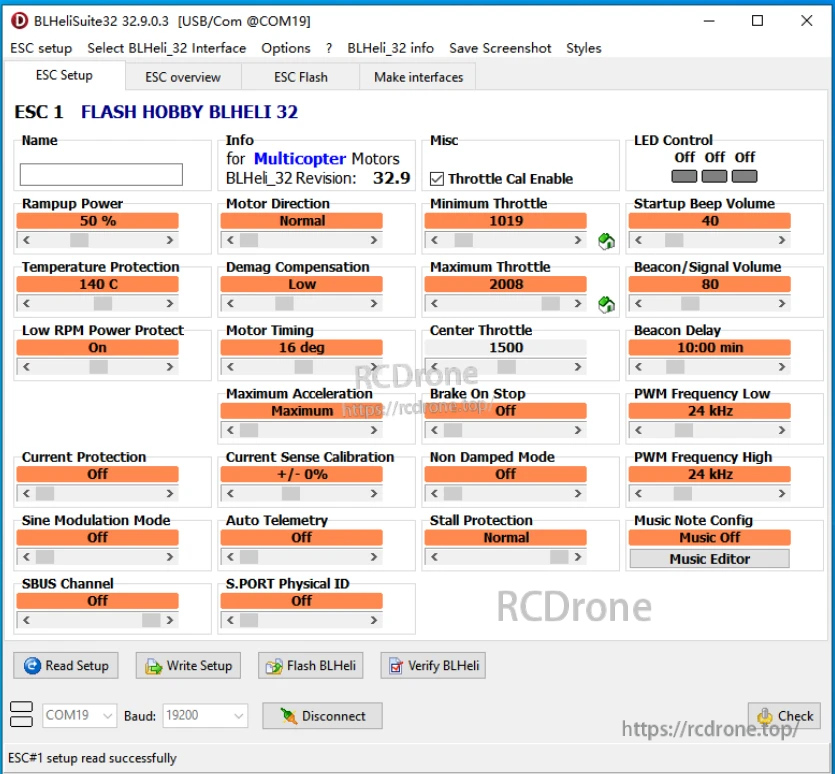Image resolution: width=835 pixels, height=774 pixels.
Task: Click the house icon beside Maximum Throttle
Action: pyautogui.click(x=606, y=305)
